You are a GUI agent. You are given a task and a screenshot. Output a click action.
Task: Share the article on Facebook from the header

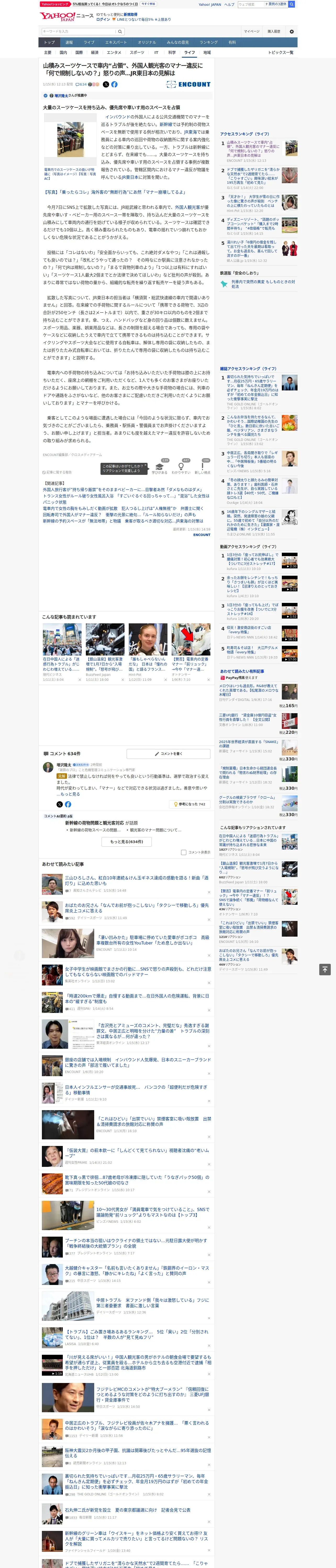(114, 85)
